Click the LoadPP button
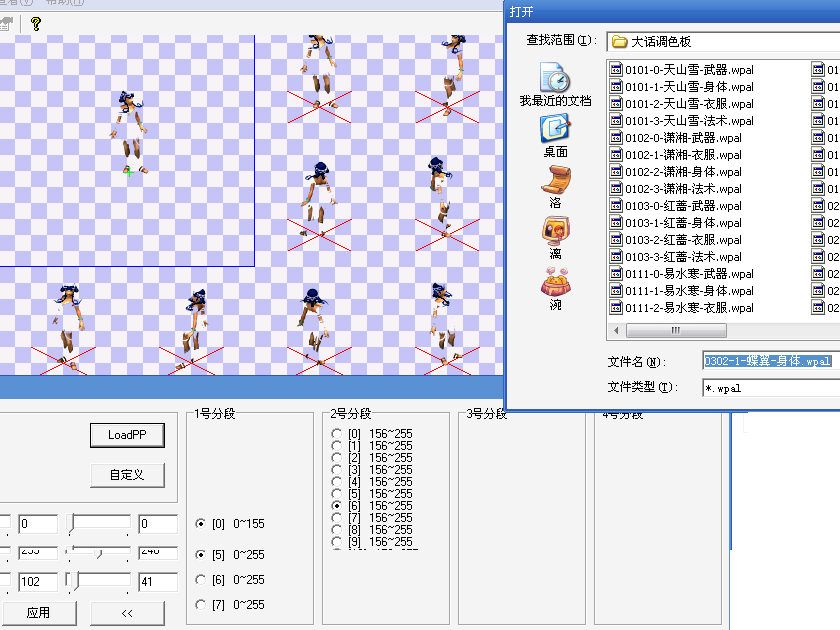Screen dimensions: 840x630 pyautogui.click(x=127, y=435)
